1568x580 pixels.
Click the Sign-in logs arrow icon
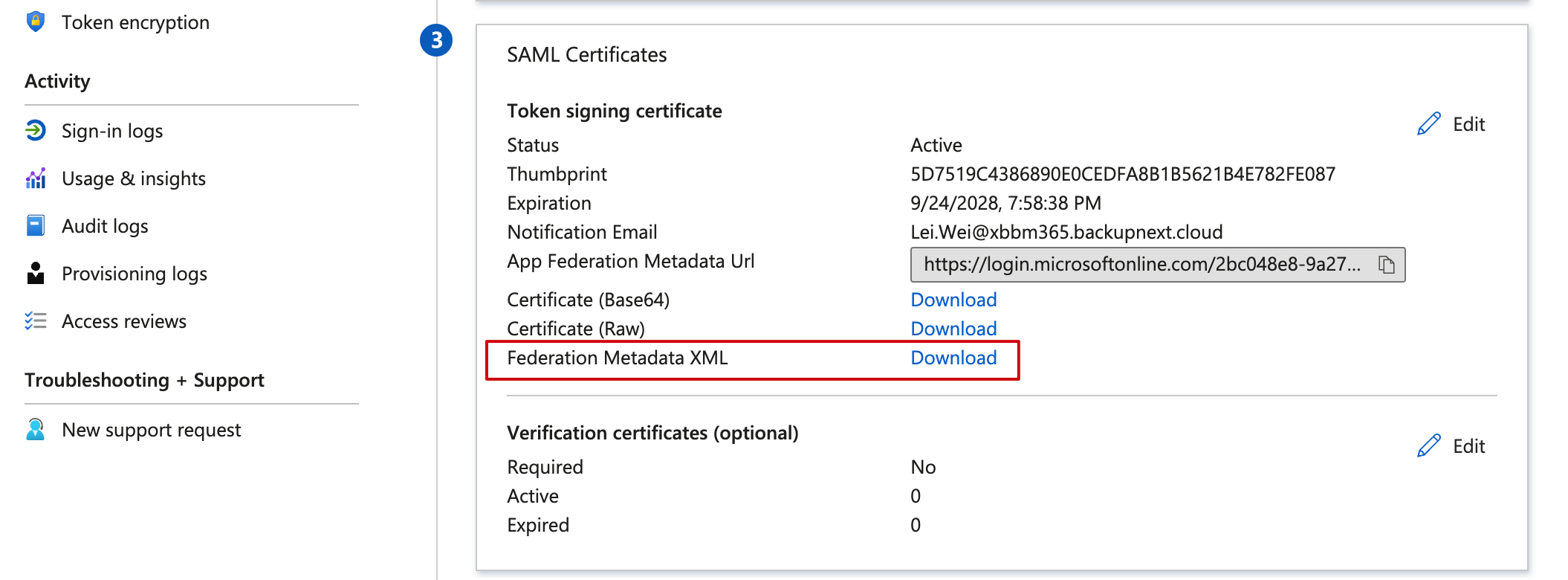pyautogui.click(x=35, y=131)
